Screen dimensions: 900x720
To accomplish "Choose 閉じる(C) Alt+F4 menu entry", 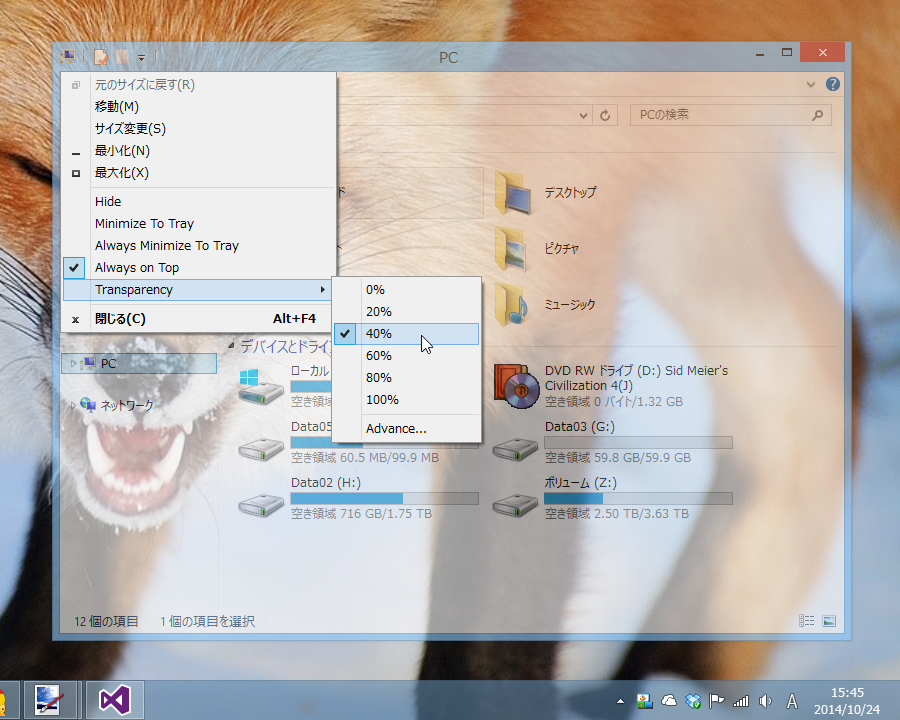I will [x=199, y=319].
